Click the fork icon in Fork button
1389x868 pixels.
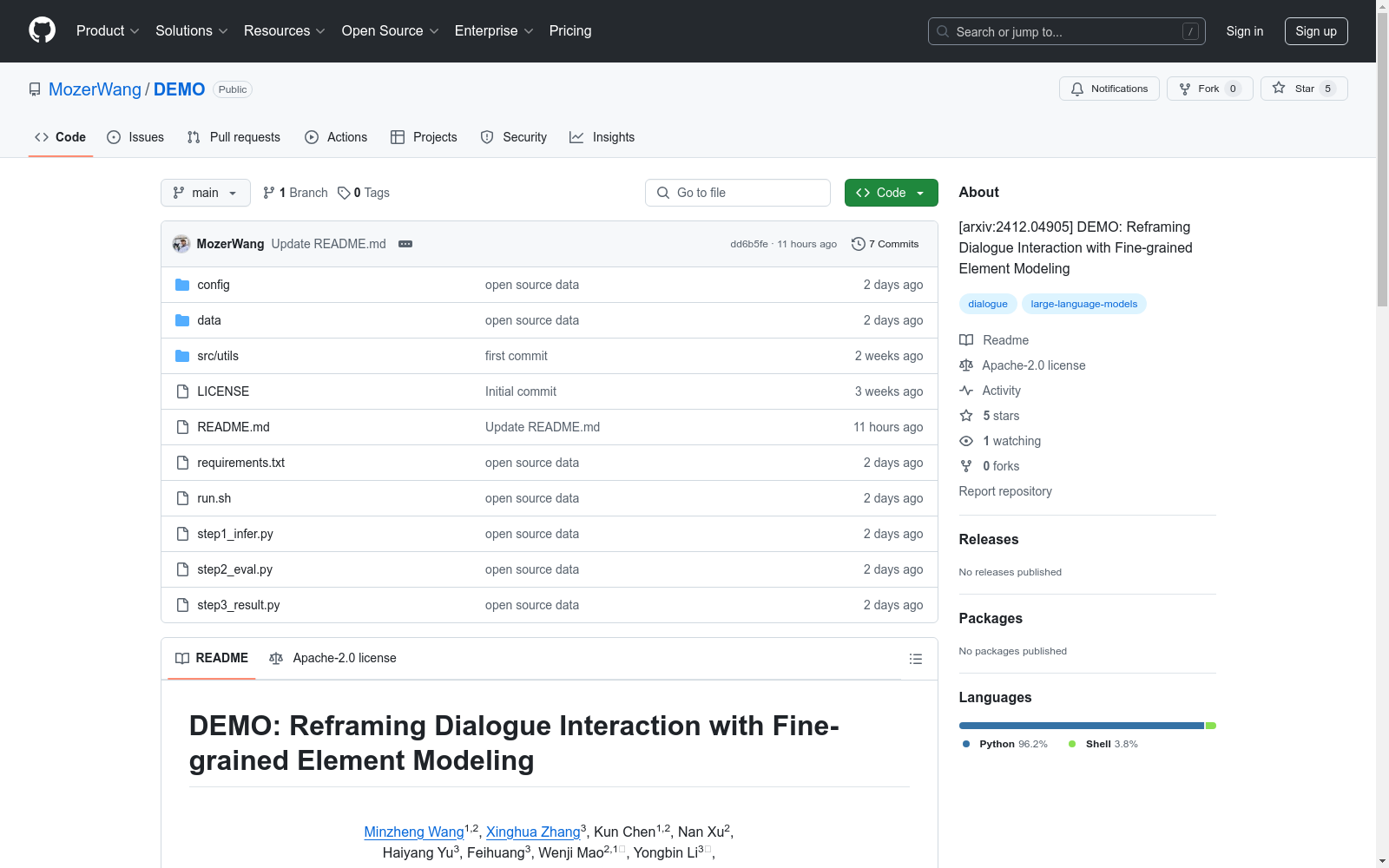(1185, 89)
